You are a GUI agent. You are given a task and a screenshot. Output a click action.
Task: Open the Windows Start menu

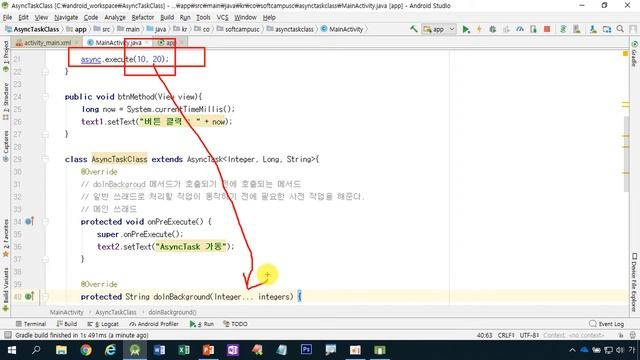tap(11, 350)
